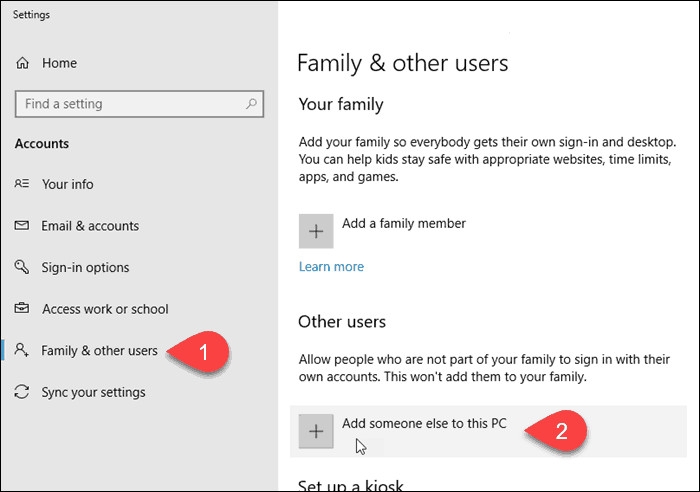This screenshot has width=700, height=492.
Task: Click the Sync your settings arrows icon
Action: pos(23,392)
